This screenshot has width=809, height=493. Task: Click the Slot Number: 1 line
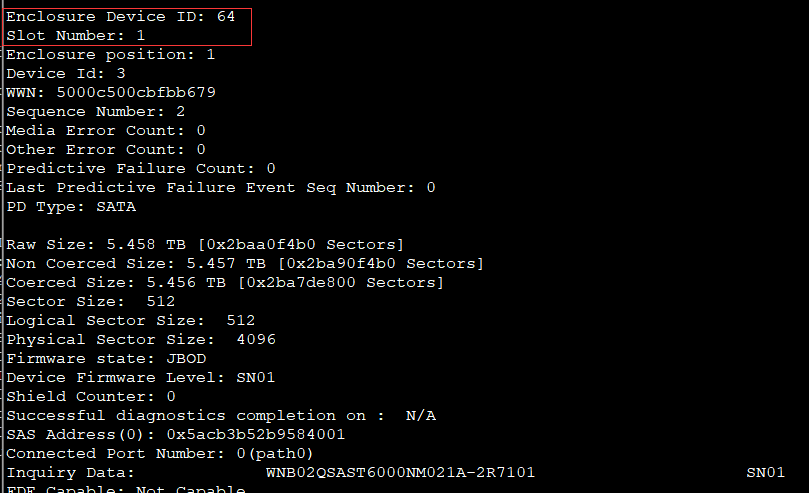(75, 36)
